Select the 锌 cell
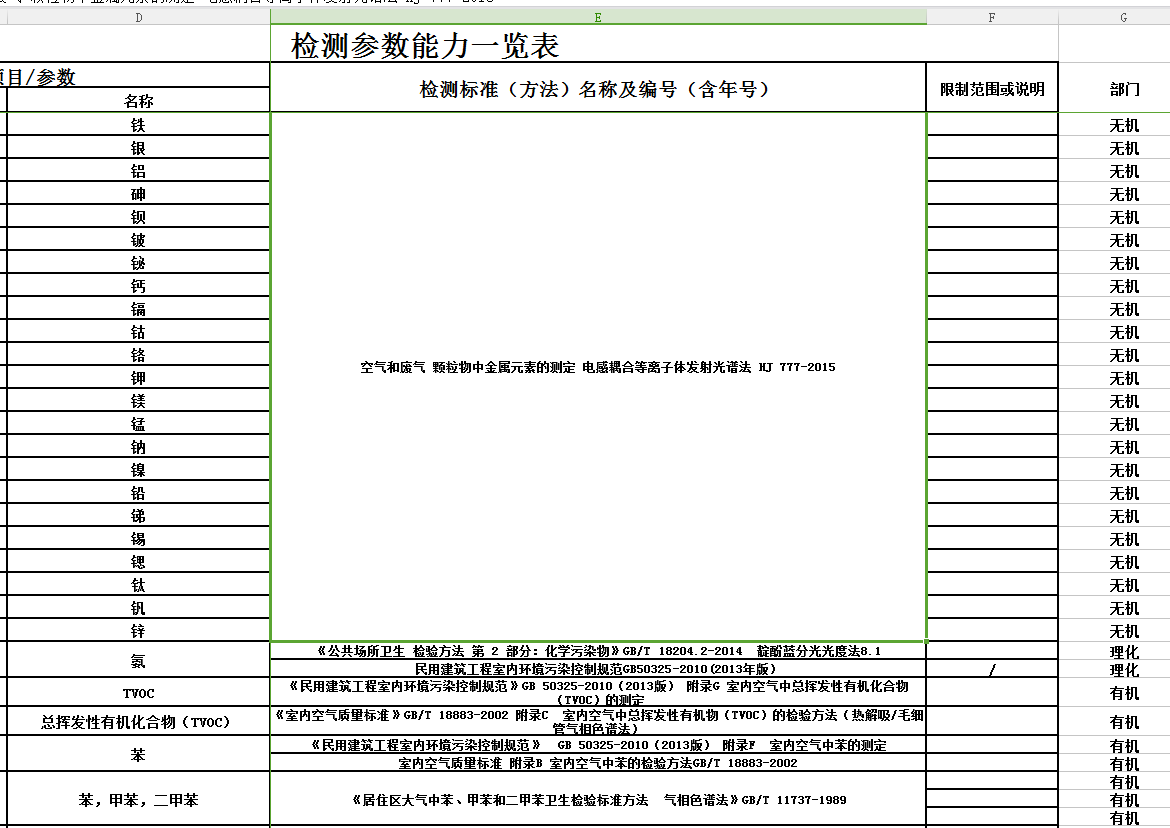This screenshot has height=828, width=1170. click(x=138, y=631)
